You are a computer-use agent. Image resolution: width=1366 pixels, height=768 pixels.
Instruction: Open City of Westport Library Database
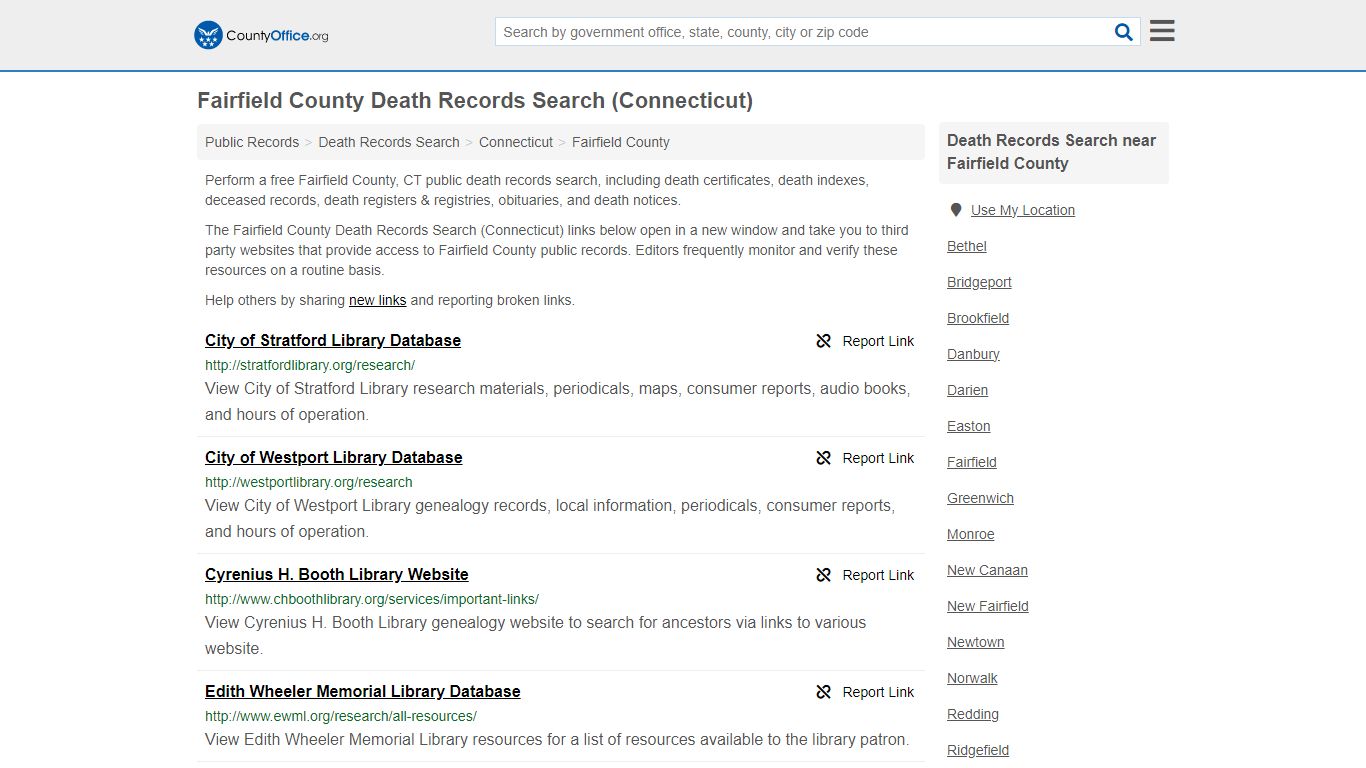(x=334, y=457)
